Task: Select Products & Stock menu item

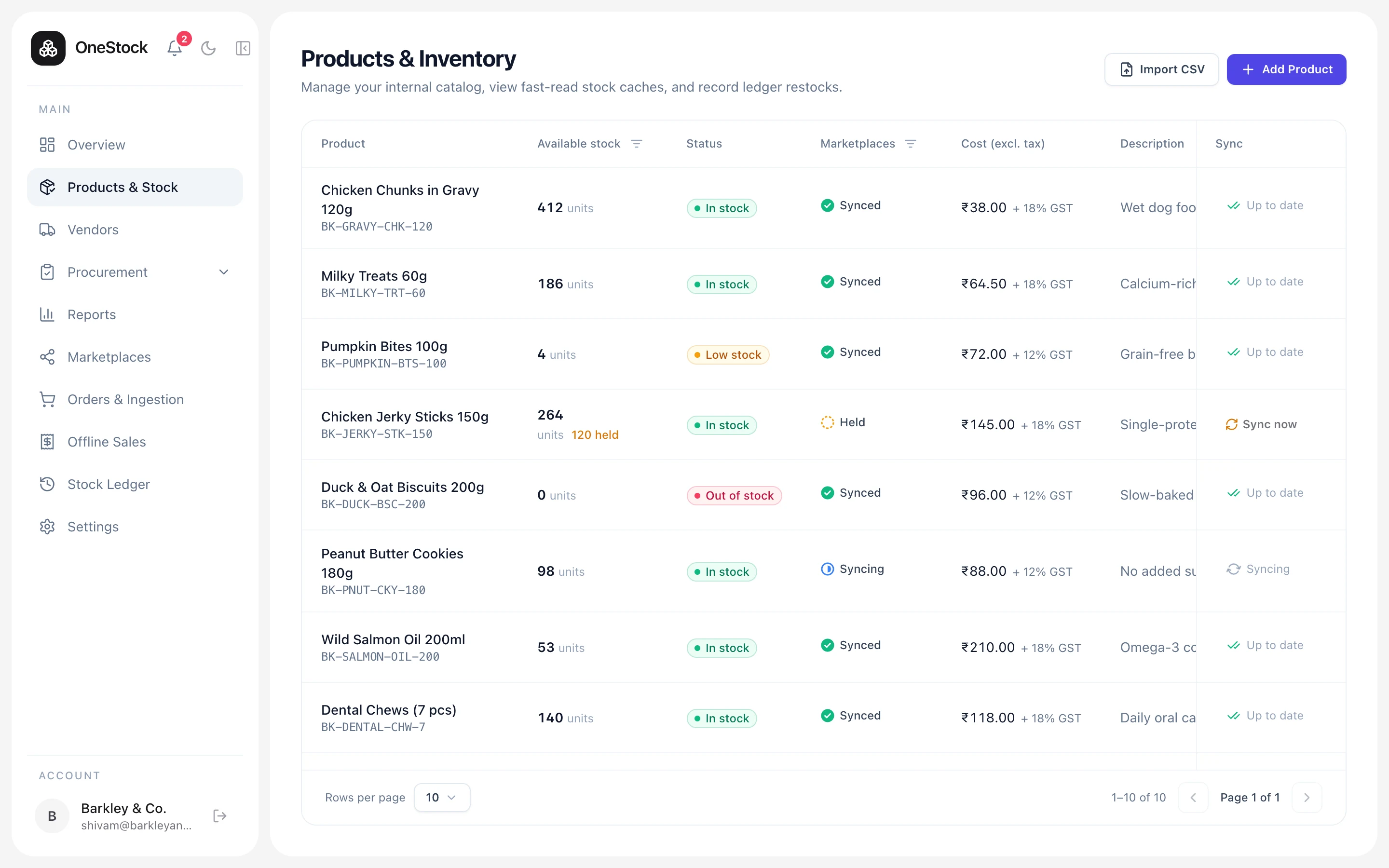Action: click(135, 187)
